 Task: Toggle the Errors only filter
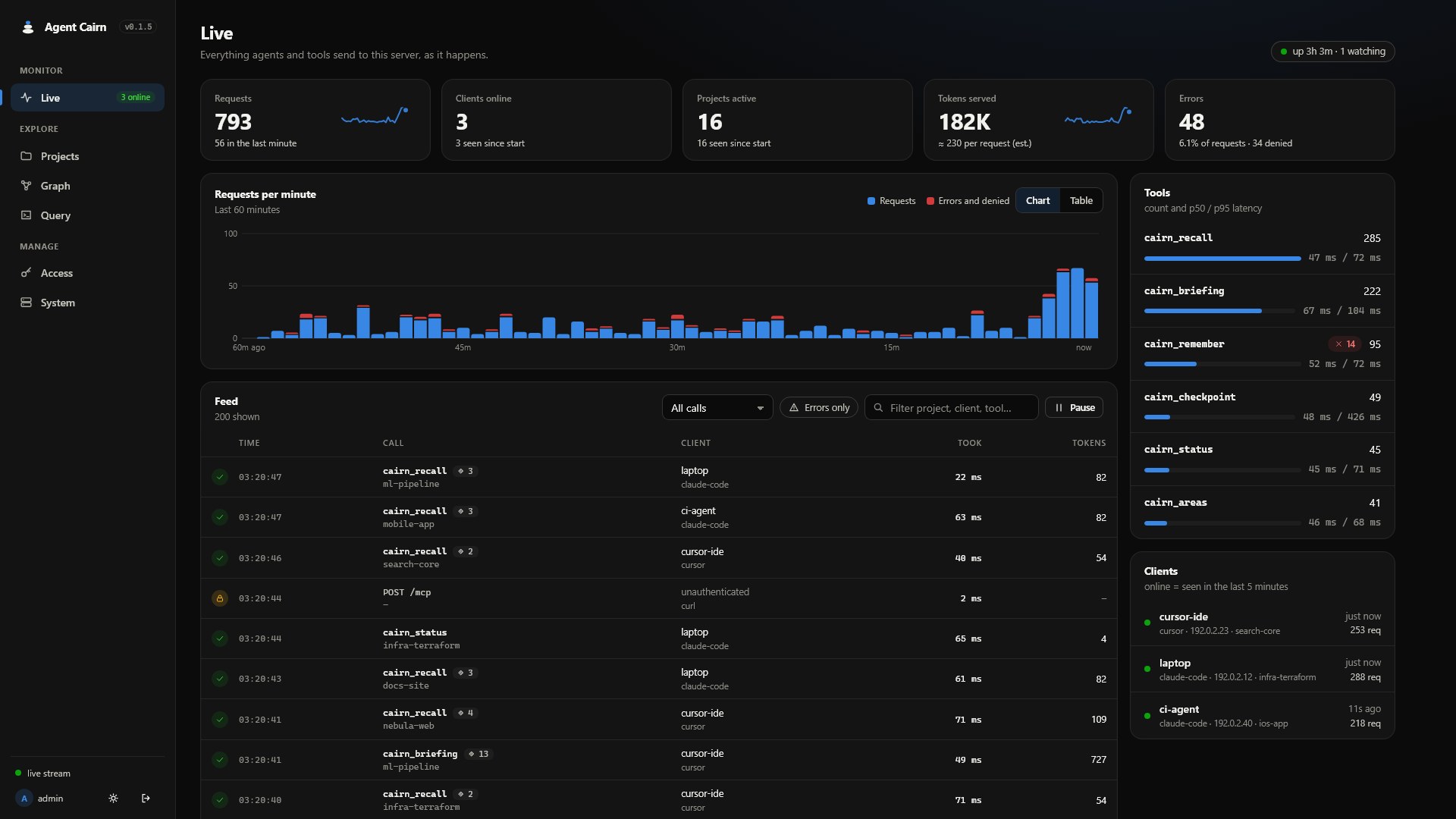coord(819,408)
